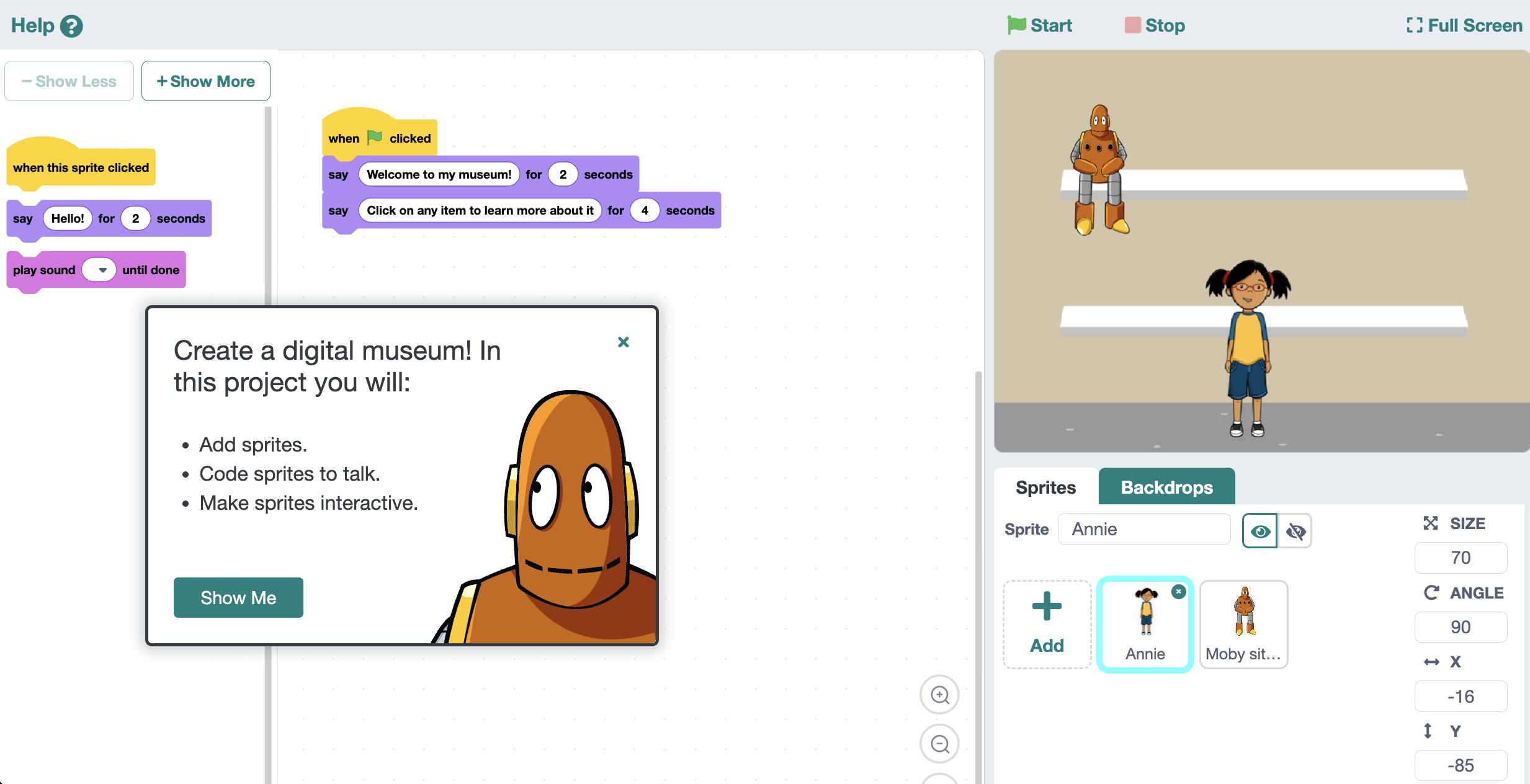Click the Help question mark icon
1530x784 pixels.
(x=71, y=26)
